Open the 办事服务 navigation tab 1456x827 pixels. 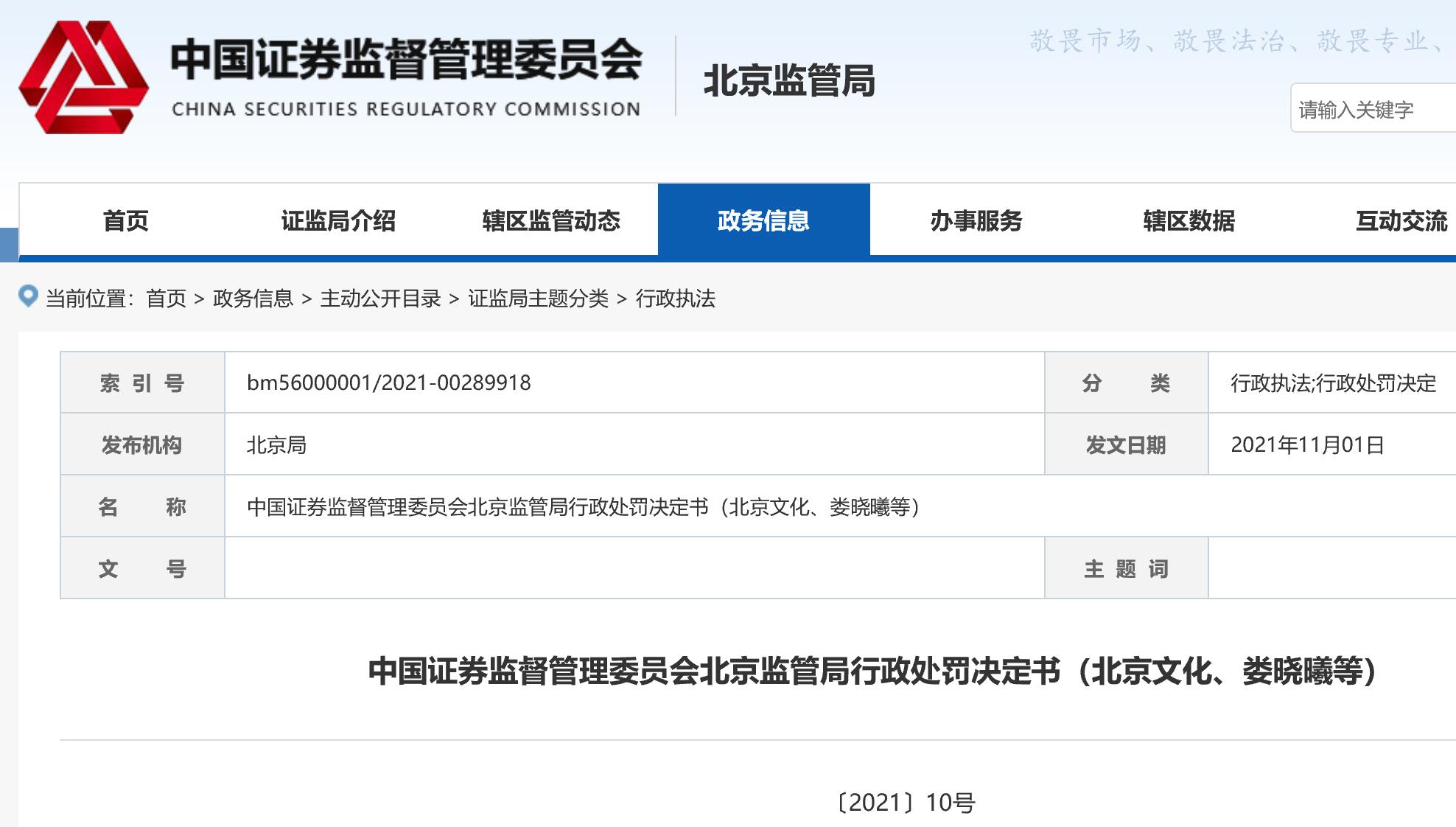pyautogui.click(x=976, y=220)
